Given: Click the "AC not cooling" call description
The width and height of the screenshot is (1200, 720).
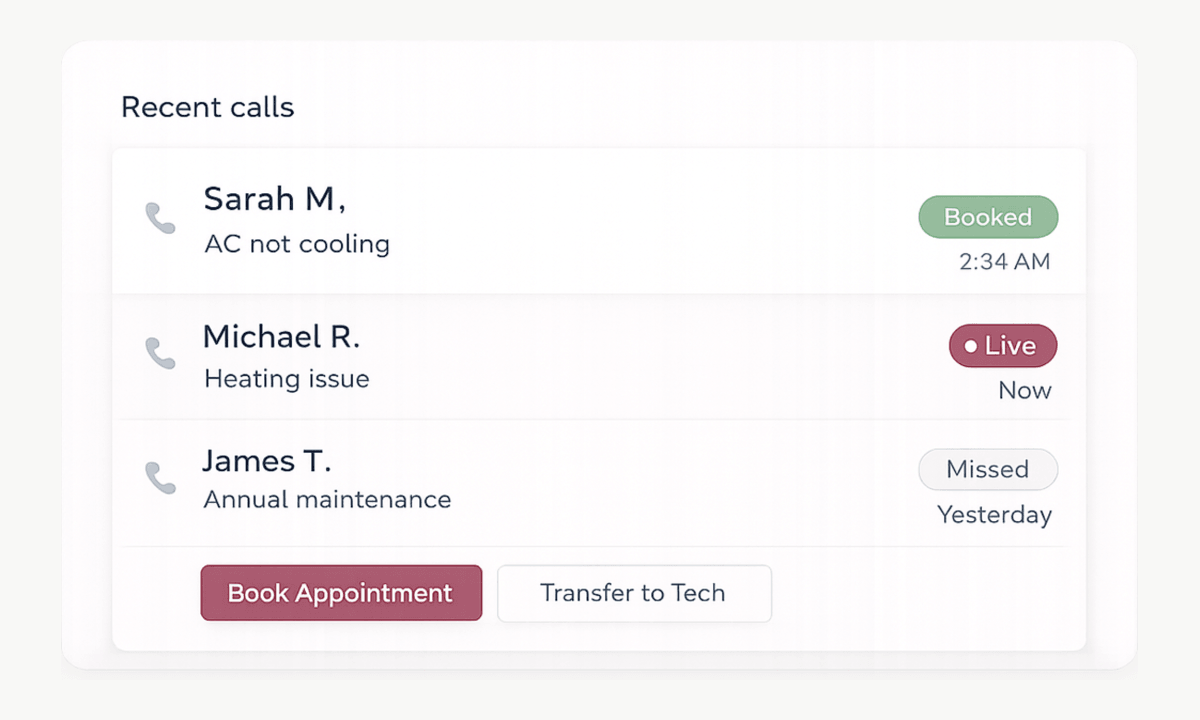Looking at the screenshot, I should (297, 244).
